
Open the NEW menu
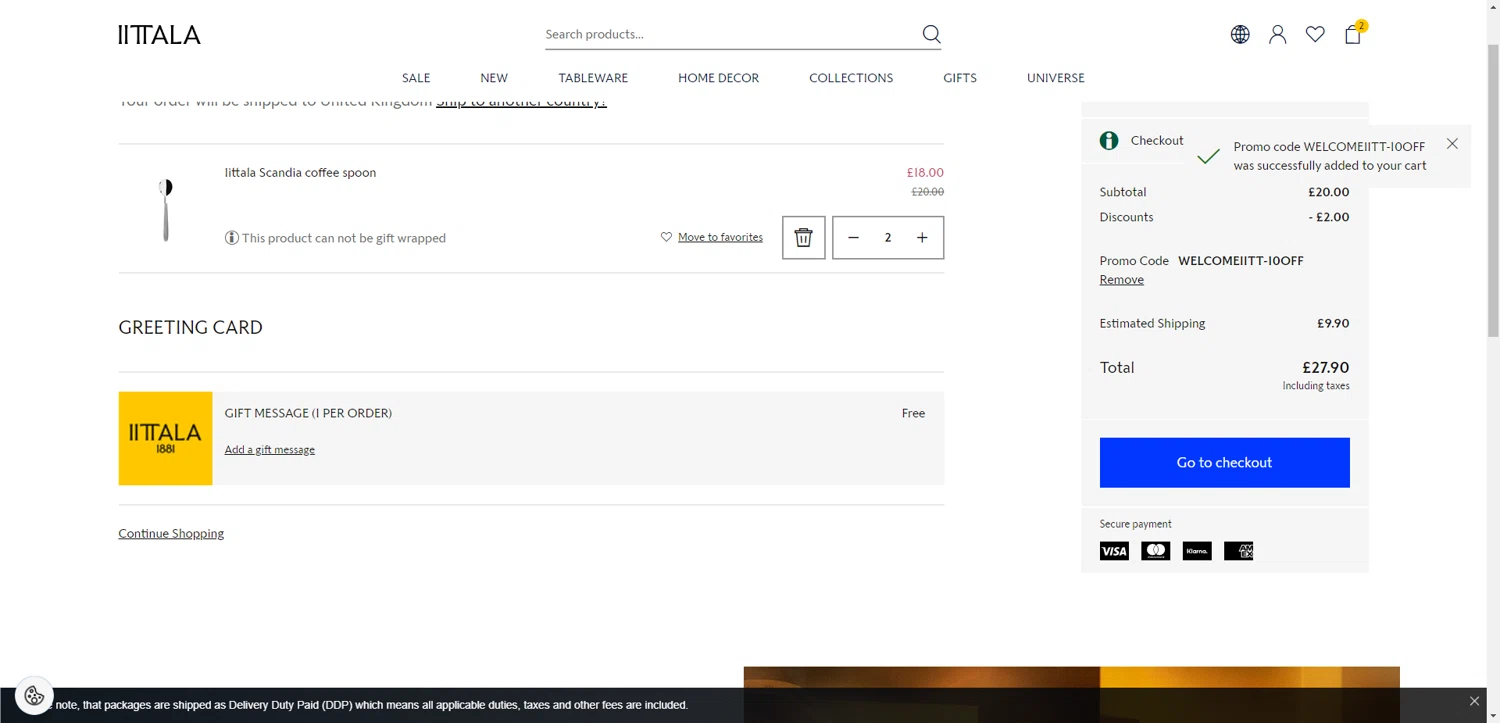coord(494,78)
